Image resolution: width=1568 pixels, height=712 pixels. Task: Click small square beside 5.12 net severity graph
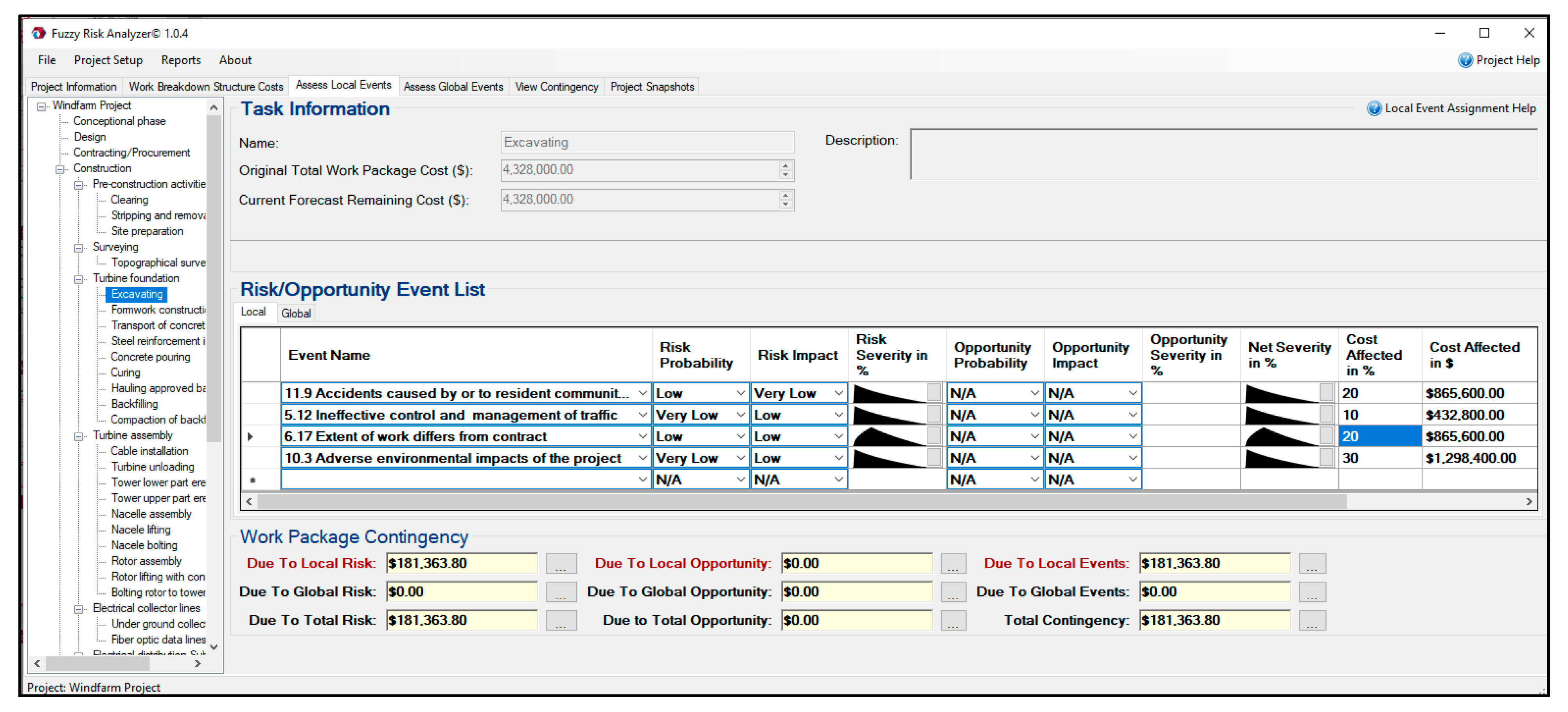pyautogui.click(x=1326, y=415)
